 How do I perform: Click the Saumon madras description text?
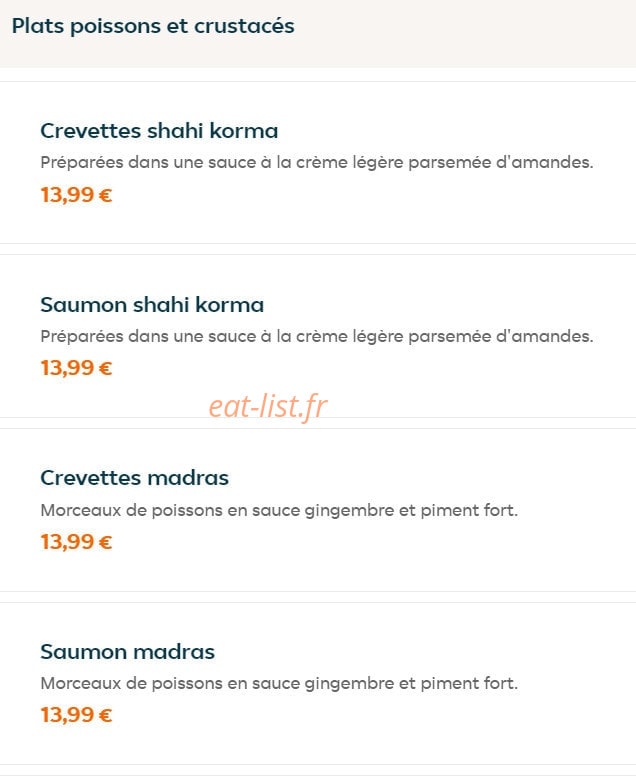tap(279, 683)
